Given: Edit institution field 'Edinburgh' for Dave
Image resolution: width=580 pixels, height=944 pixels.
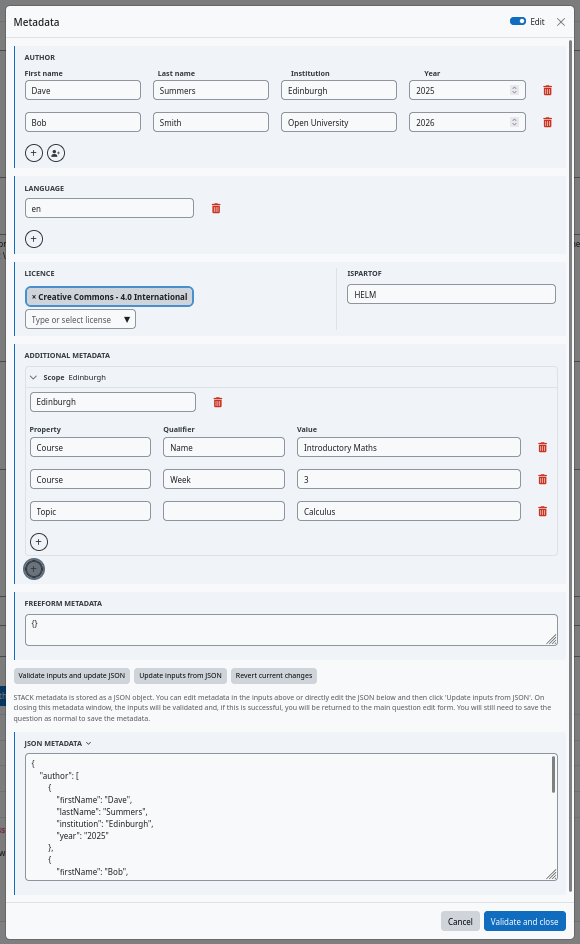Looking at the screenshot, I should coord(339,90).
